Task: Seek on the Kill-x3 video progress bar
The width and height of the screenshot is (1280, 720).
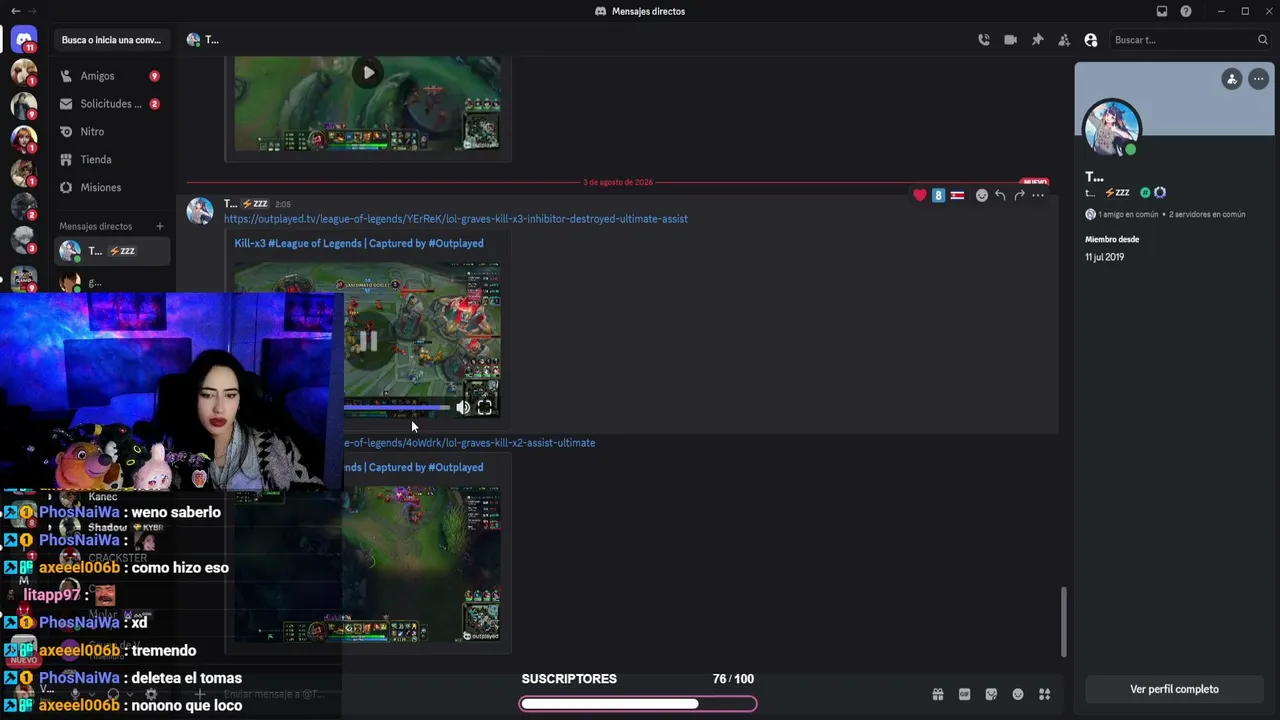Action: point(396,408)
